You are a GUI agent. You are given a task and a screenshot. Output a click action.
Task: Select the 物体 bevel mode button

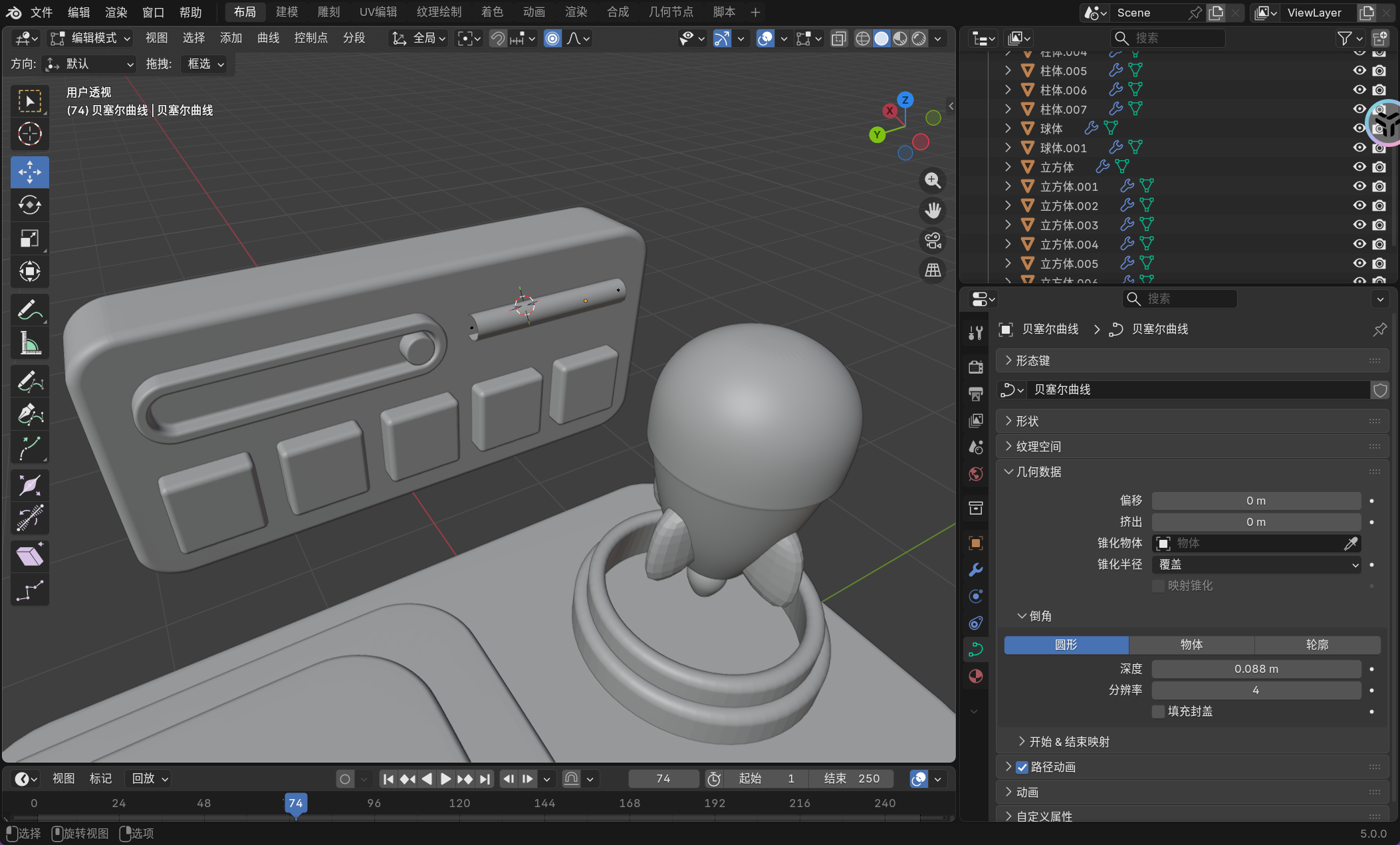tap(1191, 645)
